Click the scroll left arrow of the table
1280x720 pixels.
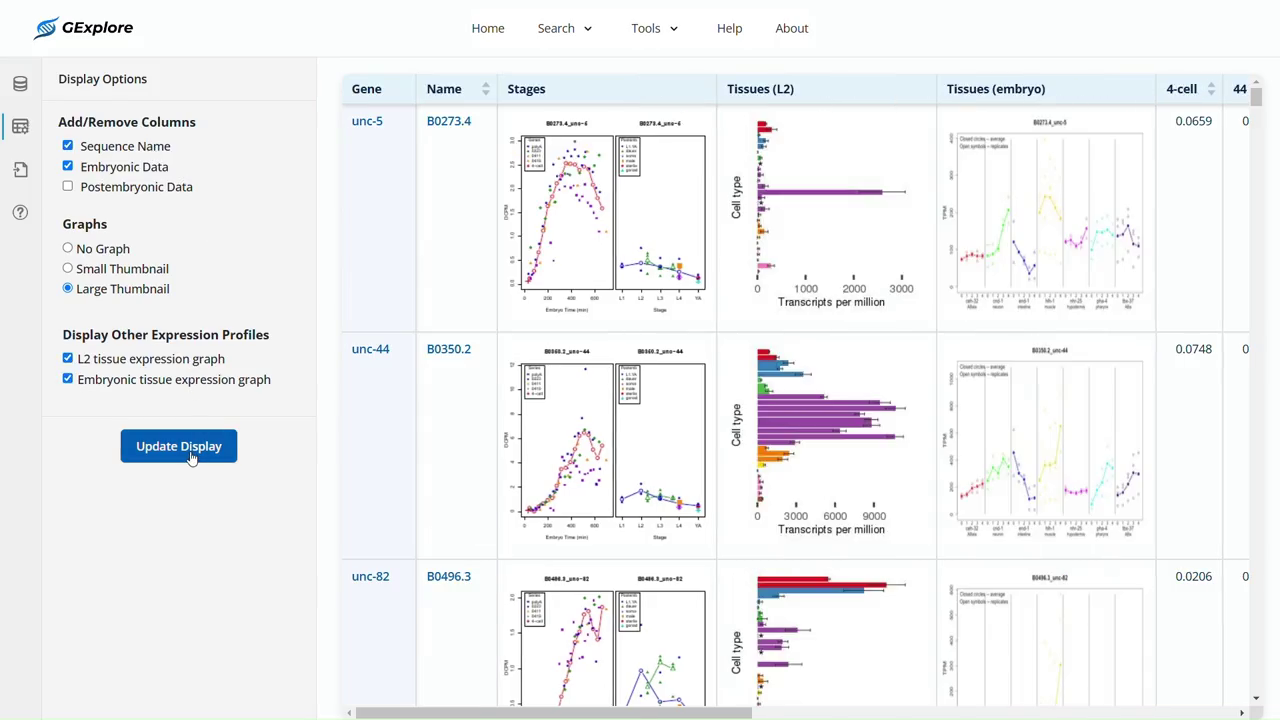click(349, 713)
